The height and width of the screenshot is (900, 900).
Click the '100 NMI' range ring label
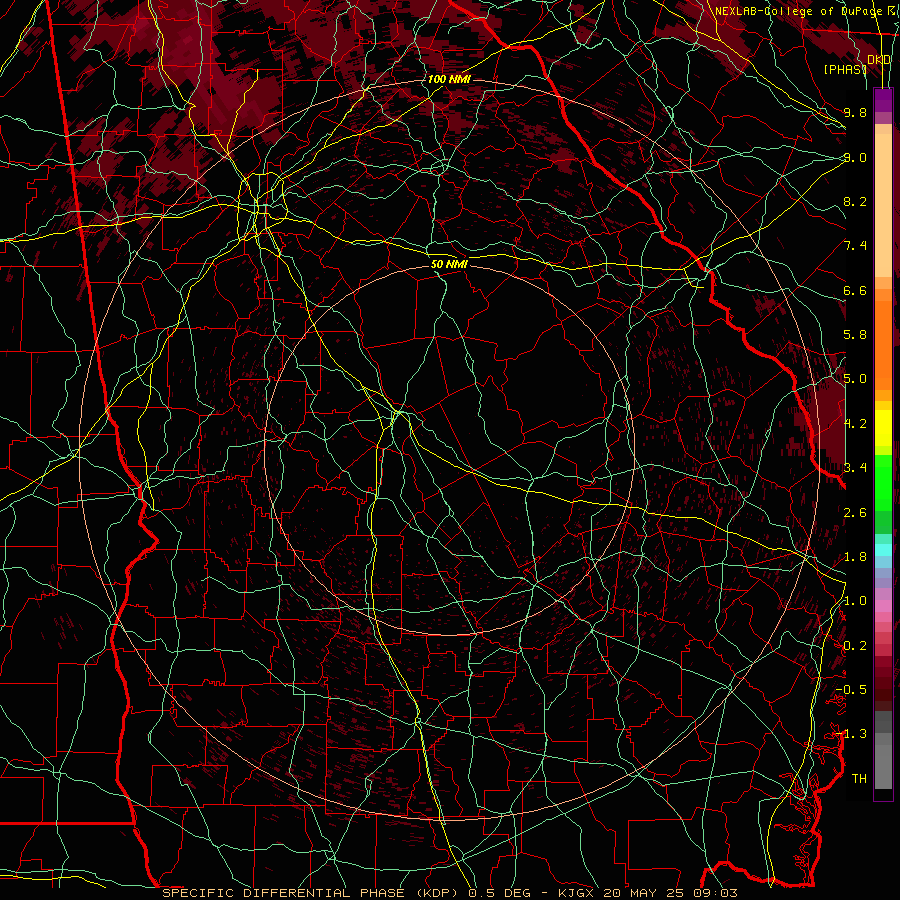click(x=449, y=79)
